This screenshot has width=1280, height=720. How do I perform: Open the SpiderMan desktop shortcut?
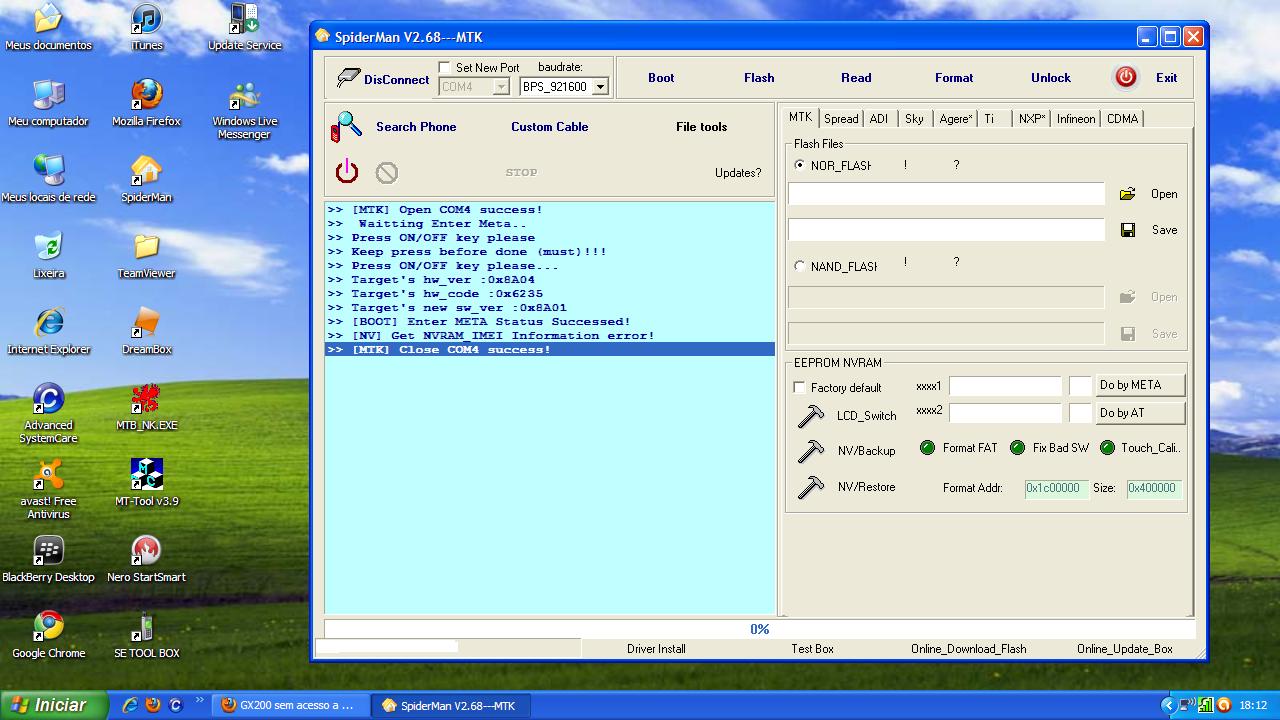click(x=146, y=179)
